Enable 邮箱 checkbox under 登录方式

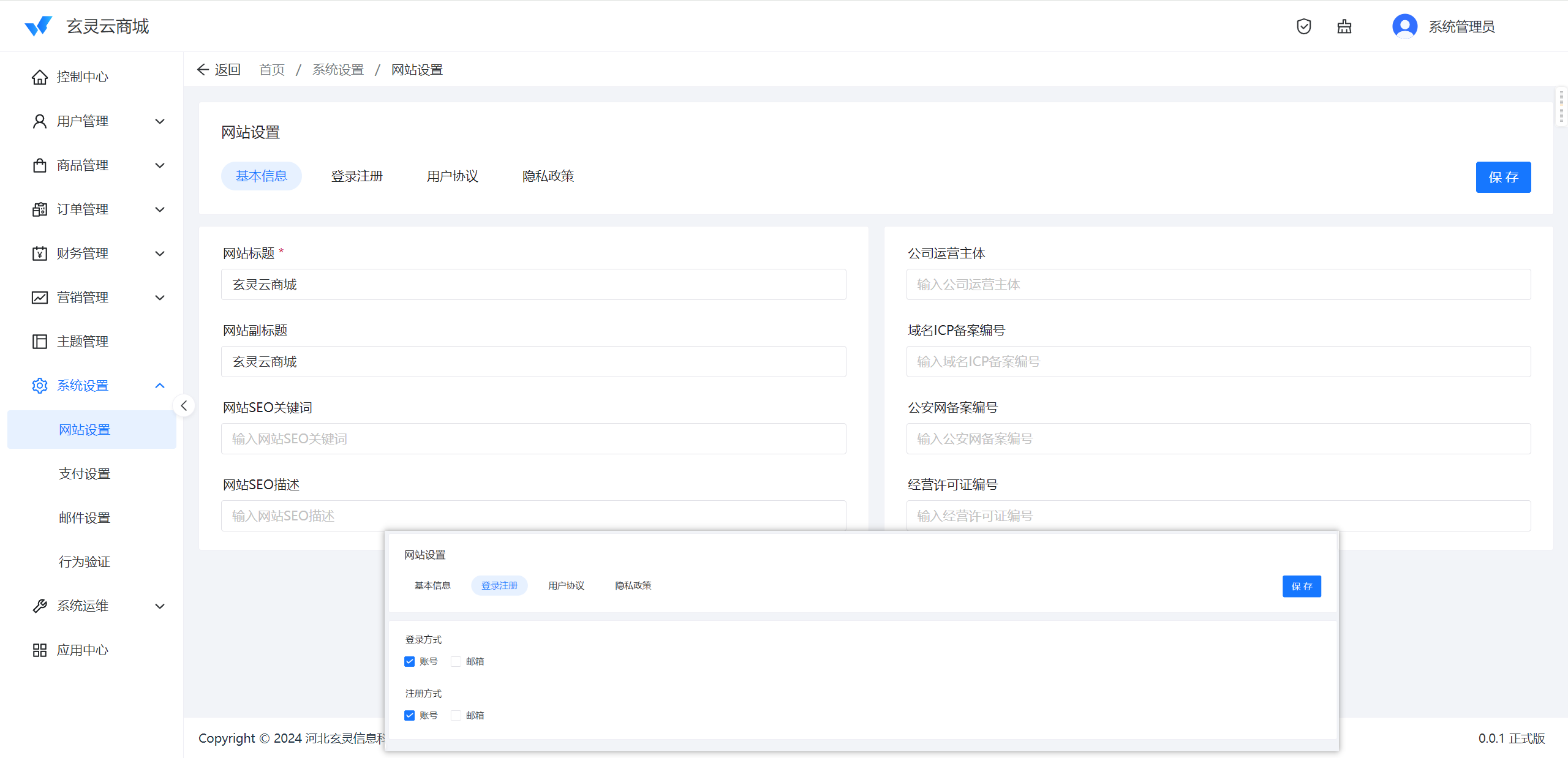pyautogui.click(x=456, y=661)
